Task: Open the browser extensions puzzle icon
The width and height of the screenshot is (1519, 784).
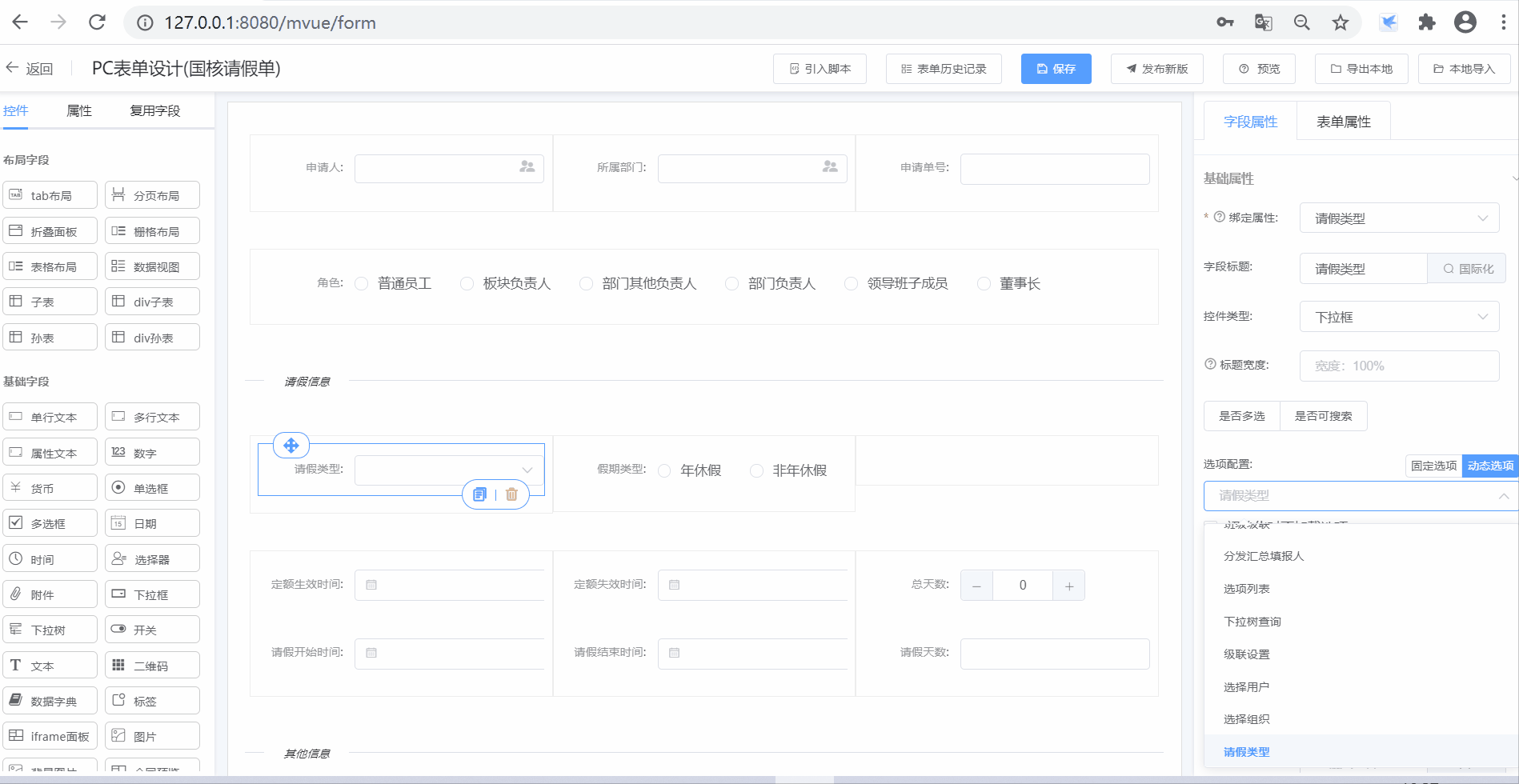Action: 1426,22
